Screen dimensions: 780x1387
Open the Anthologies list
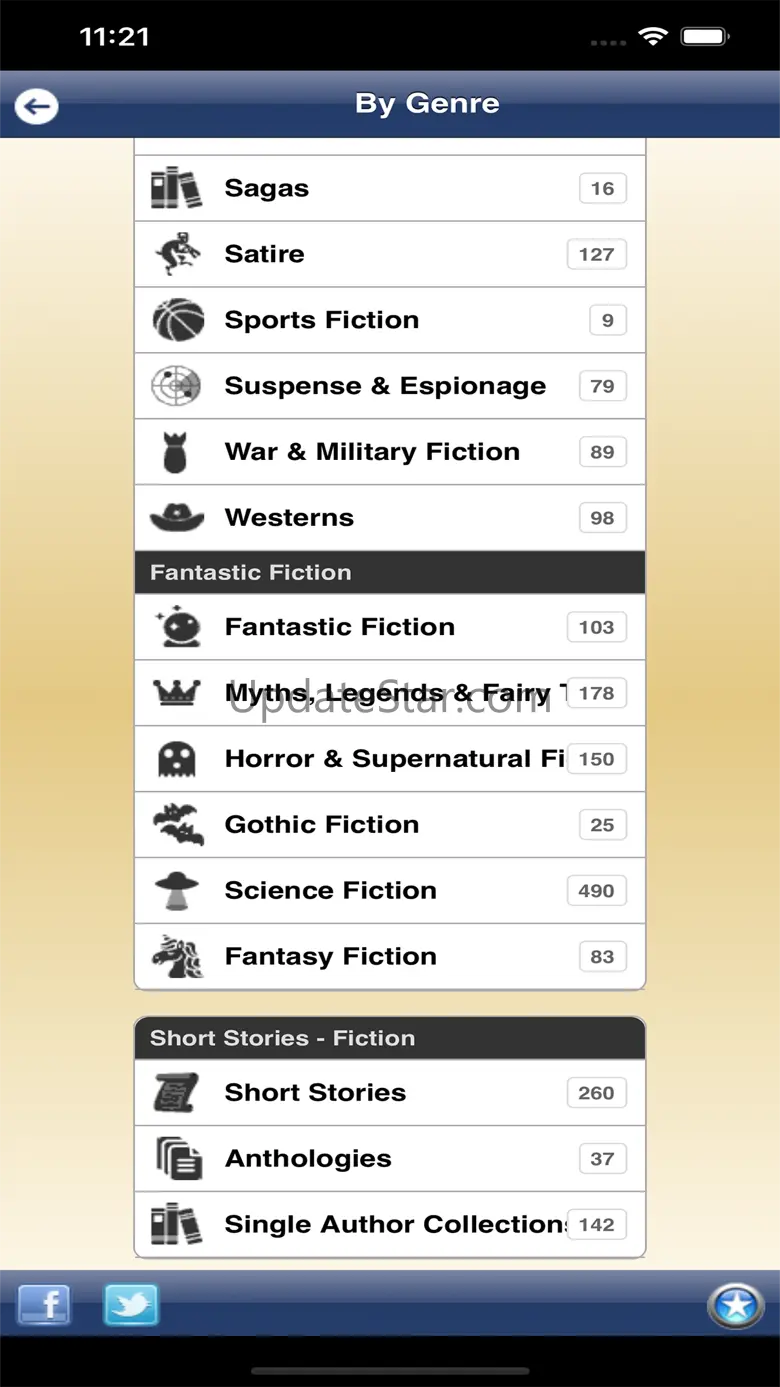click(389, 1159)
